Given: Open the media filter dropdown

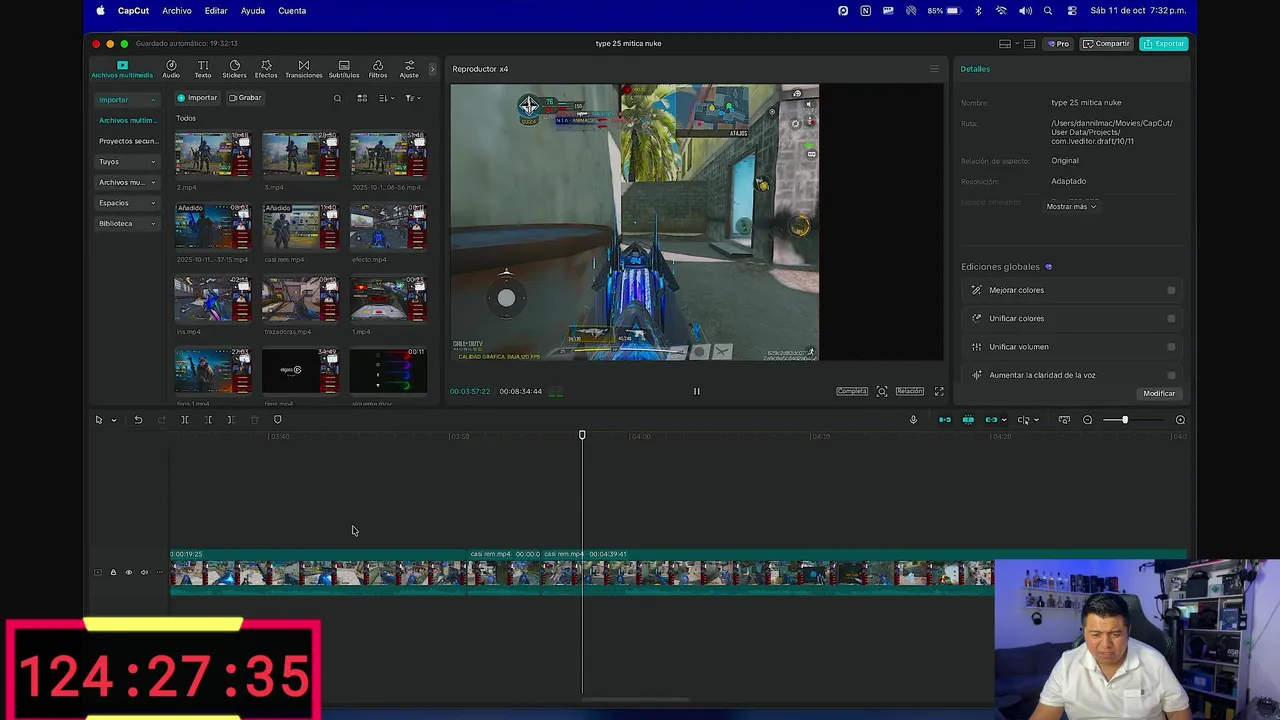Looking at the screenshot, I should click(x=412, y=98).
